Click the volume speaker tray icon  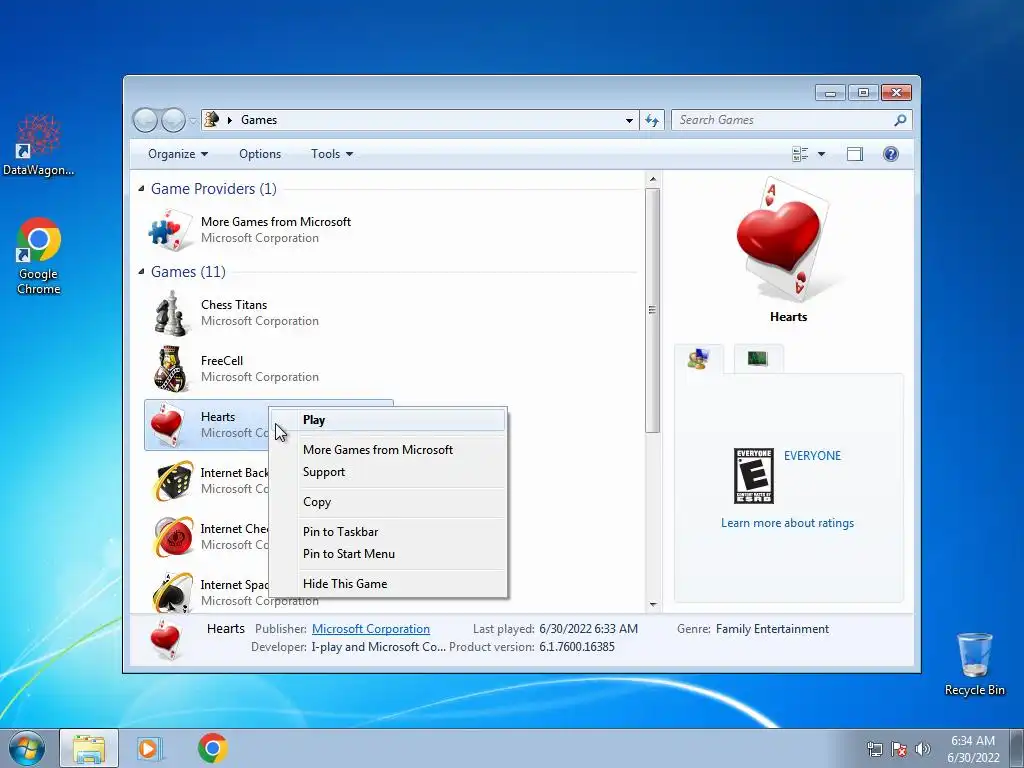922,749
